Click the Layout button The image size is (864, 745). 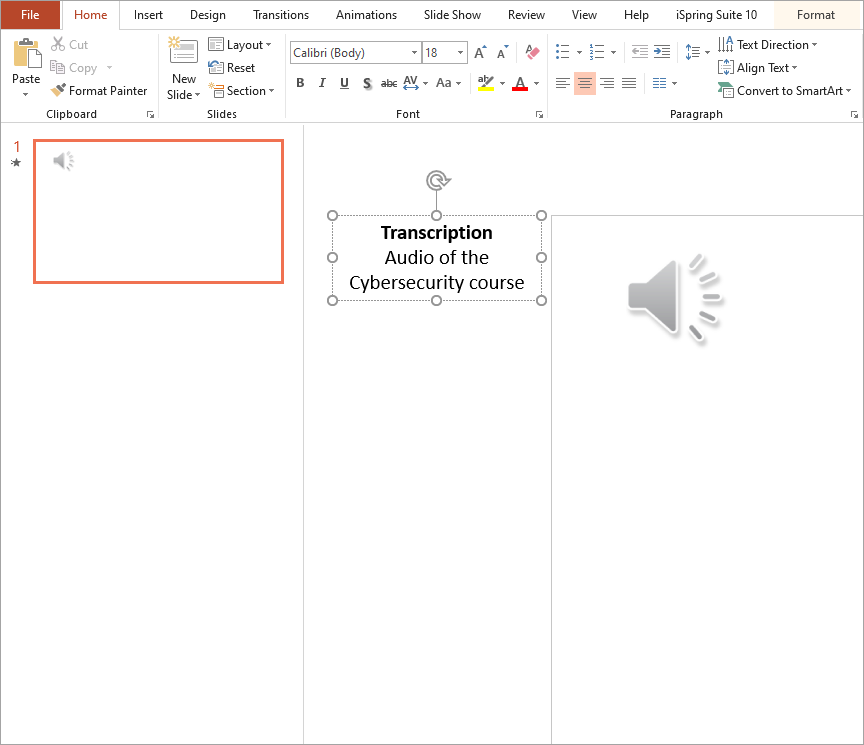(240, 44)
